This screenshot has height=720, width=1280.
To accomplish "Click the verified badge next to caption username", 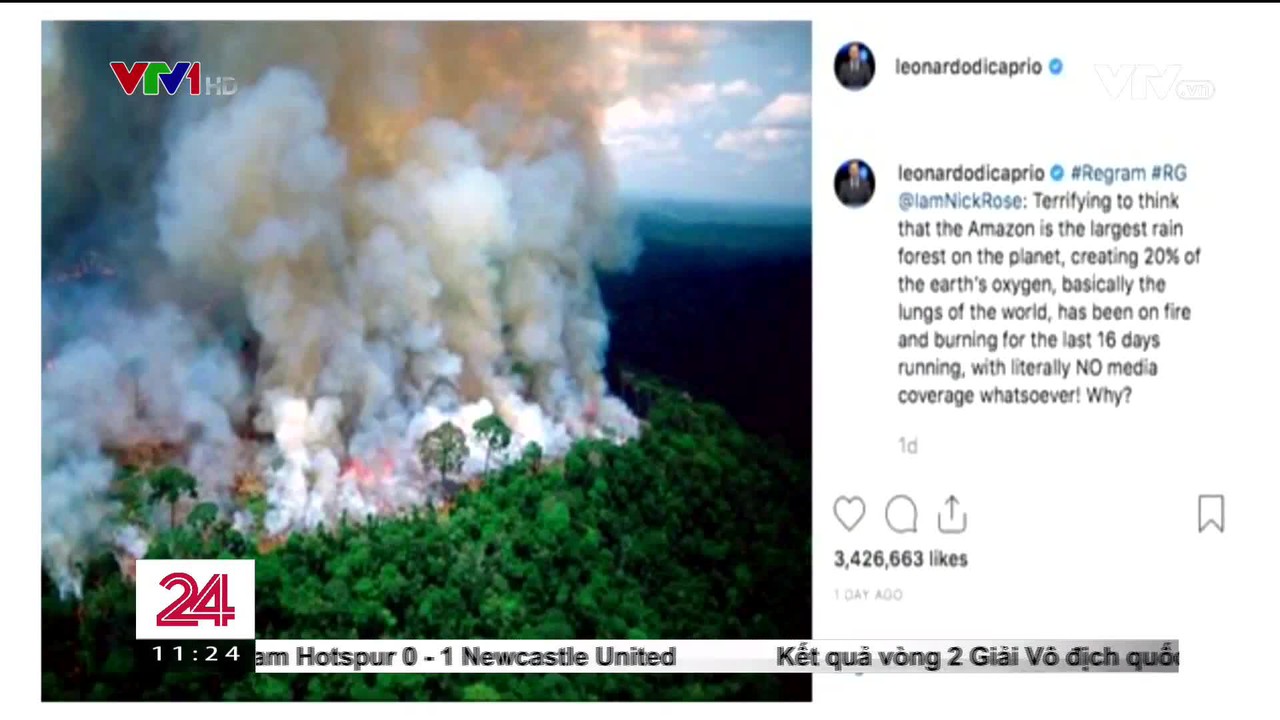I will click(x=1056, y=173).
